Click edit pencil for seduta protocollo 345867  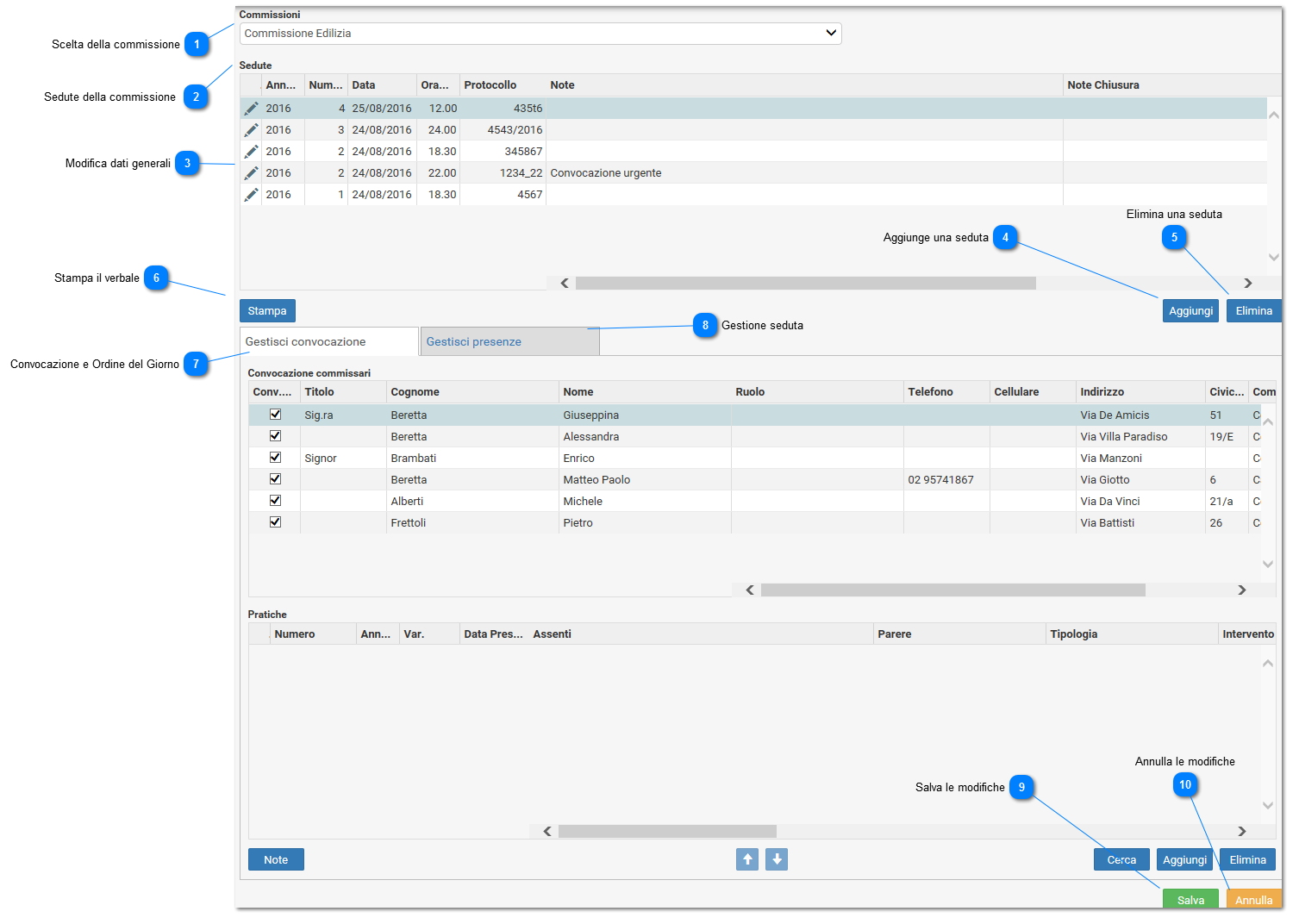251,152
